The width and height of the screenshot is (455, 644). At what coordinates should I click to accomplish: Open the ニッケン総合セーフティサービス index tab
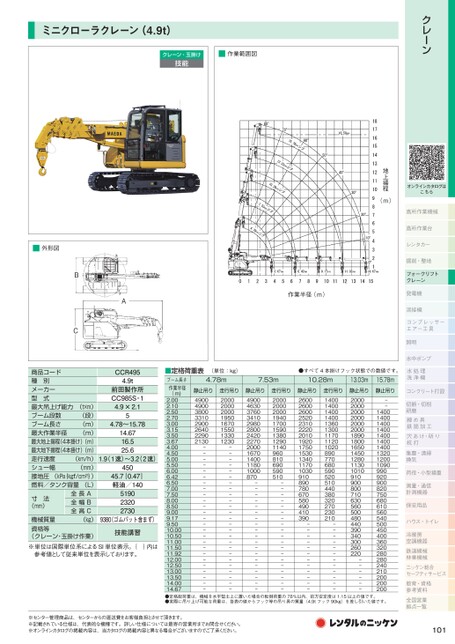pyautogui.click(x=427, y=570)
